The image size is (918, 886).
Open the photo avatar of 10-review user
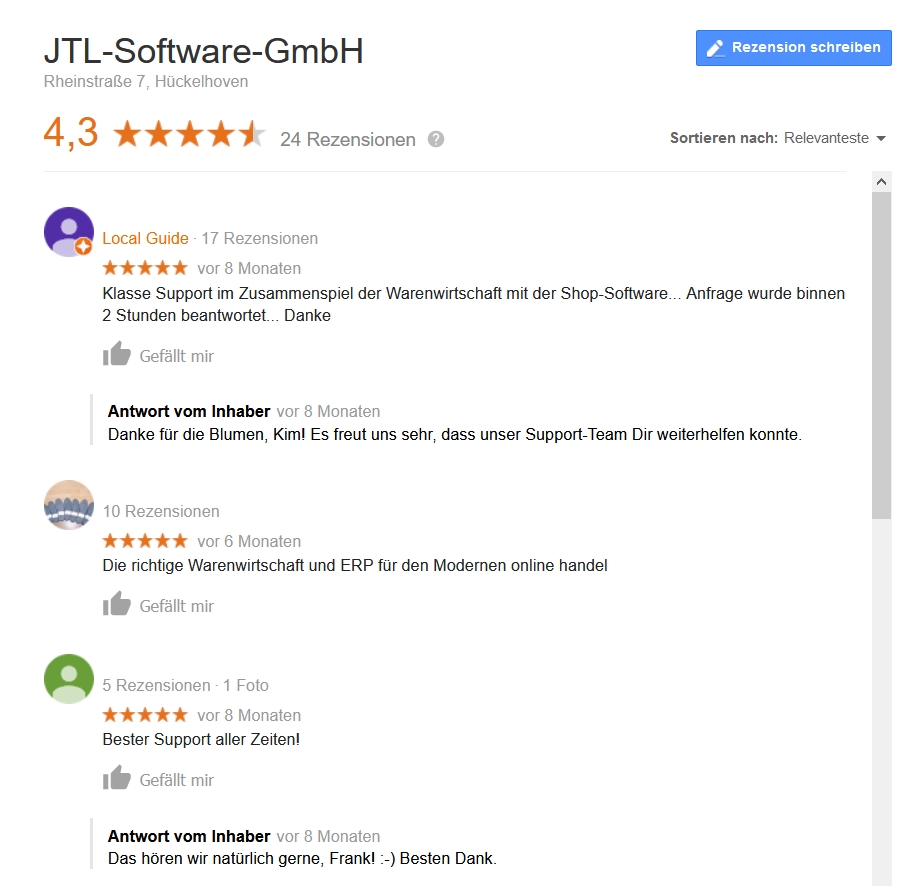pyautogui.click(x=69, y=505)
